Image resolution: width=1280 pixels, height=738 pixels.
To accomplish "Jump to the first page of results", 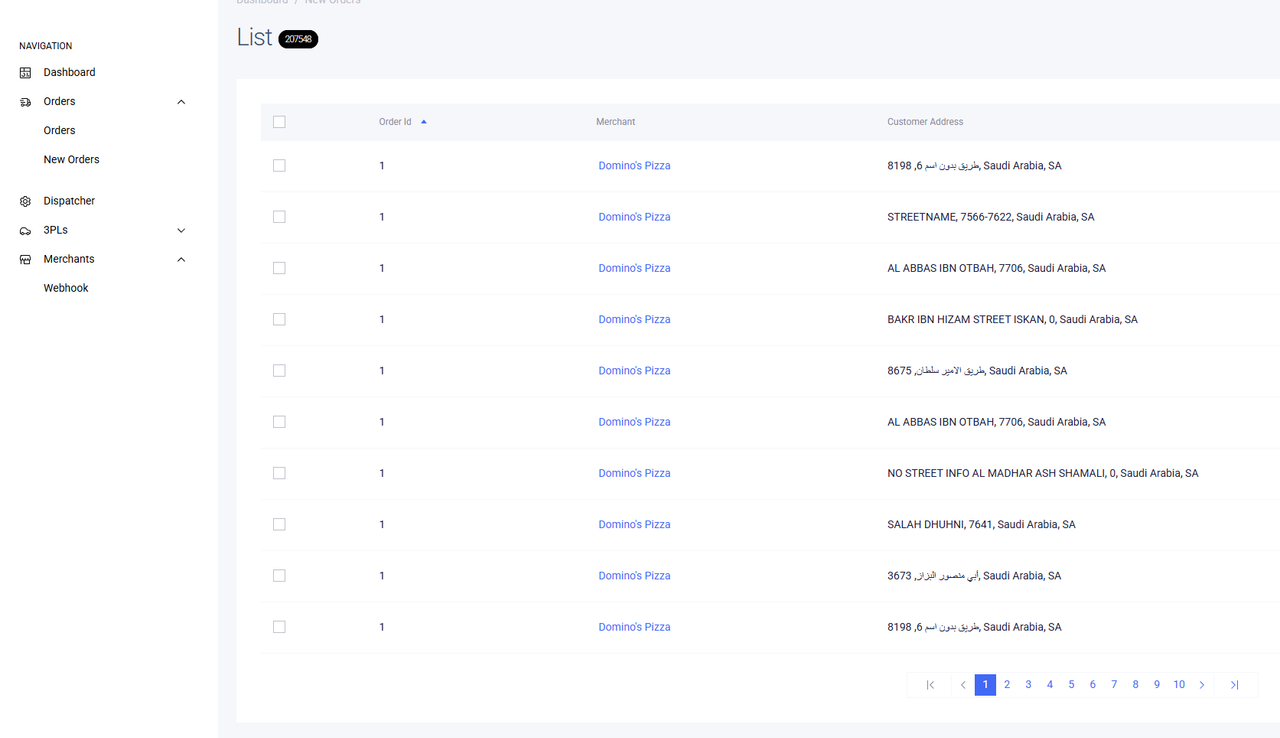I will click(x=930, y=685).
